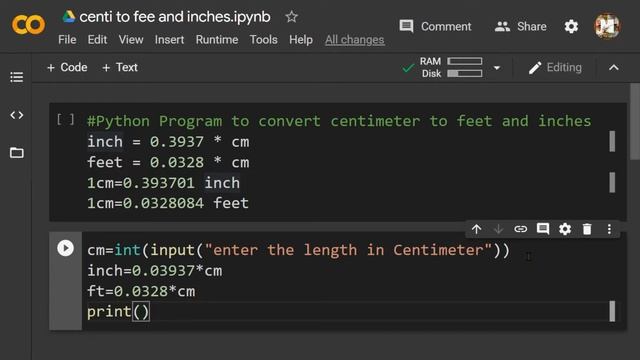Star the notebook
Image resolution: width=640 pixels, height=360 pixels.
click(291, 17)
